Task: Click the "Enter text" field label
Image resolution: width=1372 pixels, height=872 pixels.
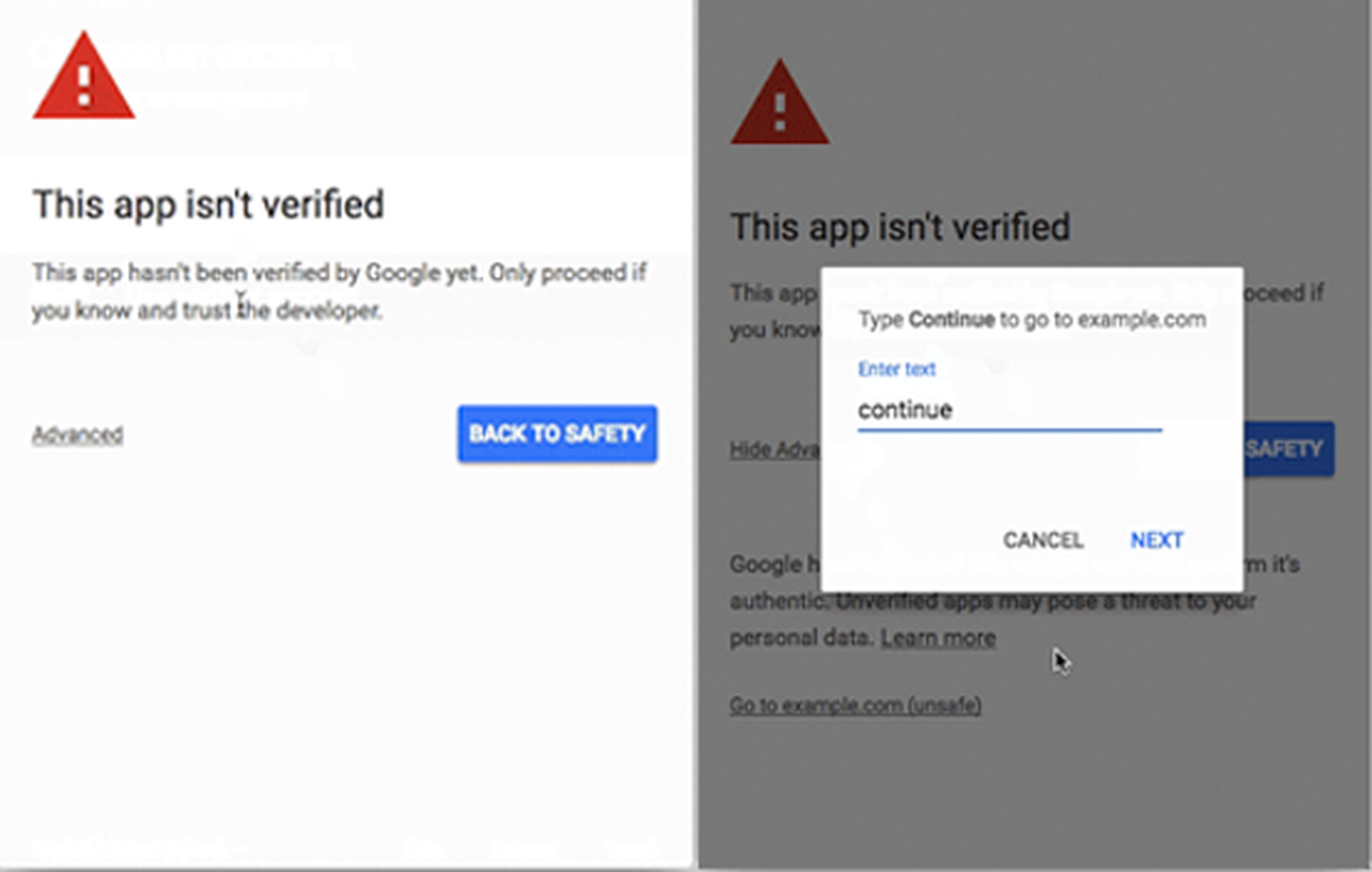Action: (897, 369)
